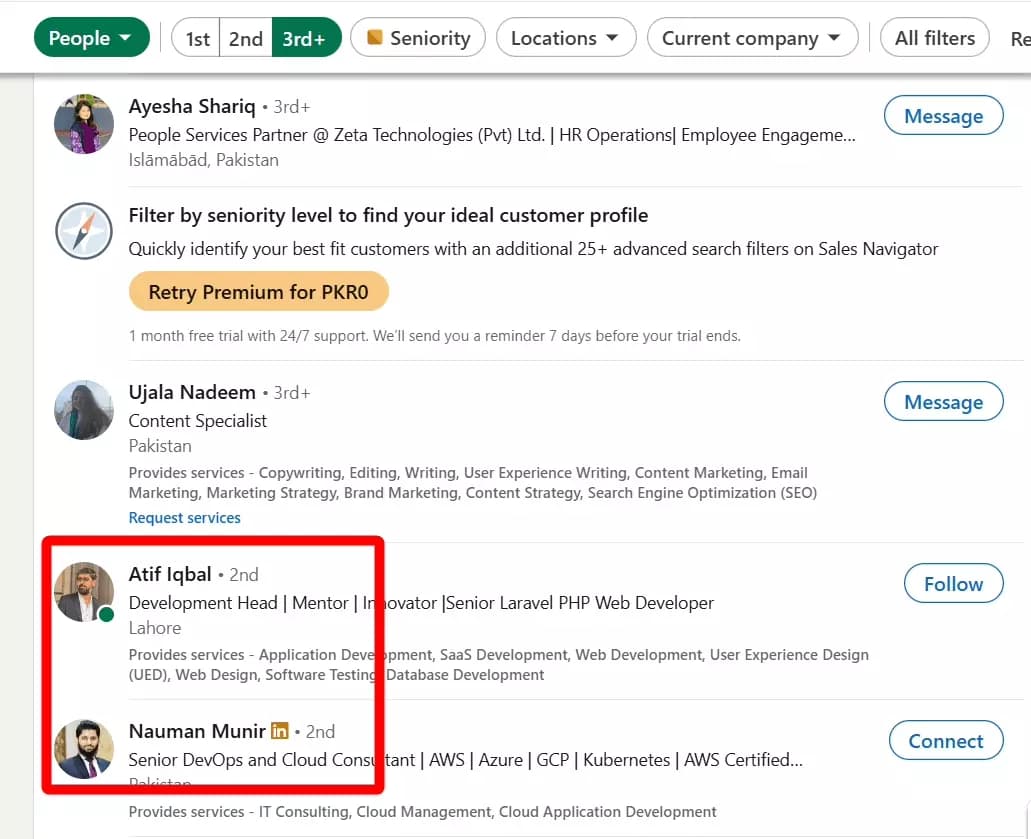The height and width of the screenshot is (839, 1031).
Task: Click Retry Premium for PKR0
Action: coord(258,292)
